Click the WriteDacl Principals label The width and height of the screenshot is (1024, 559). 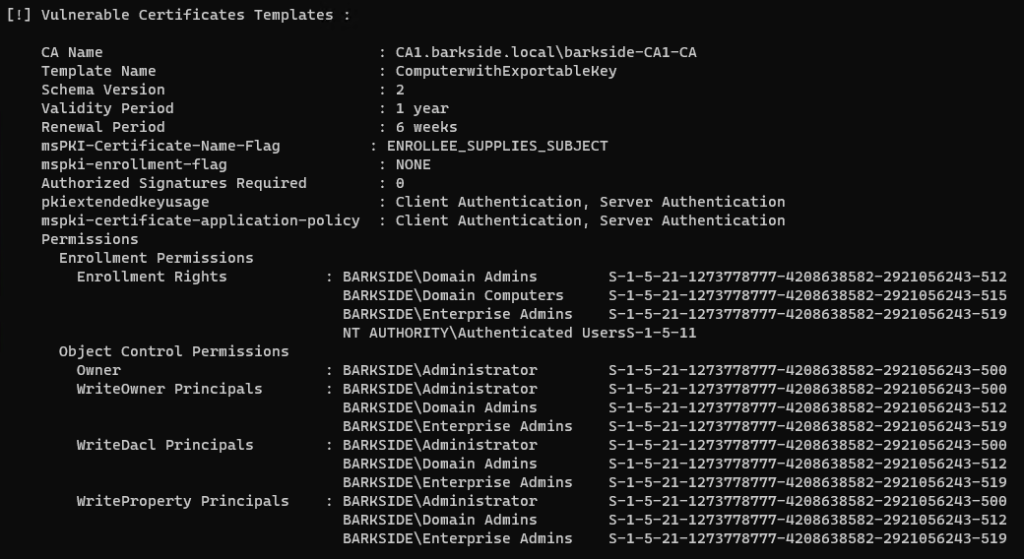tap(165, 445)
